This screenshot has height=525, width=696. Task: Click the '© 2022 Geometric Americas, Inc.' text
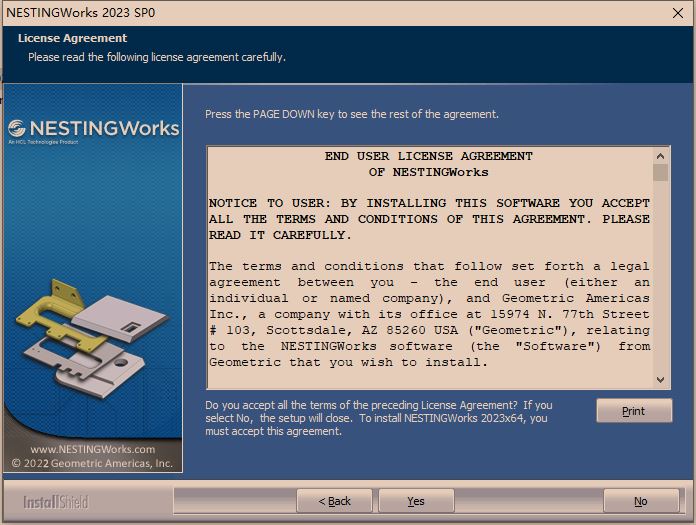click(x=92, y=463)
